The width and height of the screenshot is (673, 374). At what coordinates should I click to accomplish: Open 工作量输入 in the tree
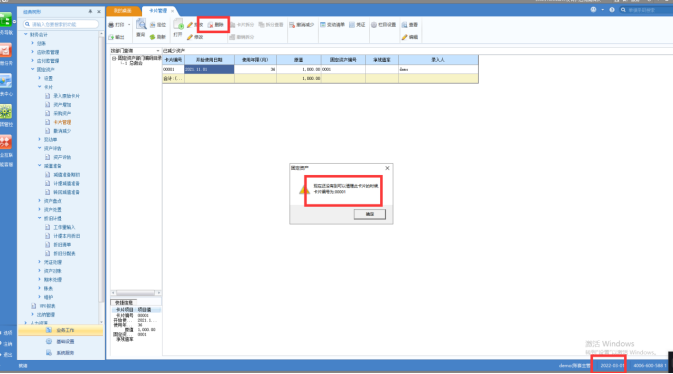64,227
